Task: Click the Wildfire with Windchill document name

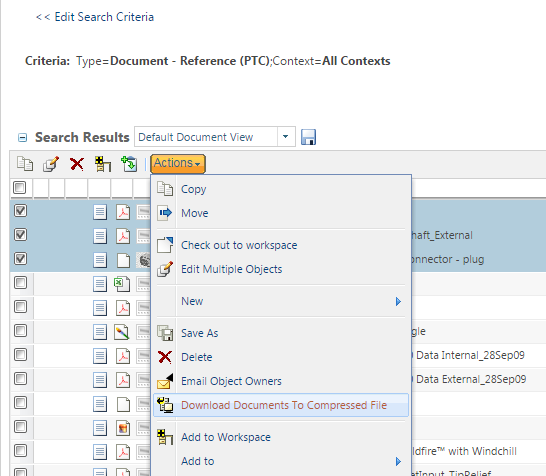Action: (465, 451)
